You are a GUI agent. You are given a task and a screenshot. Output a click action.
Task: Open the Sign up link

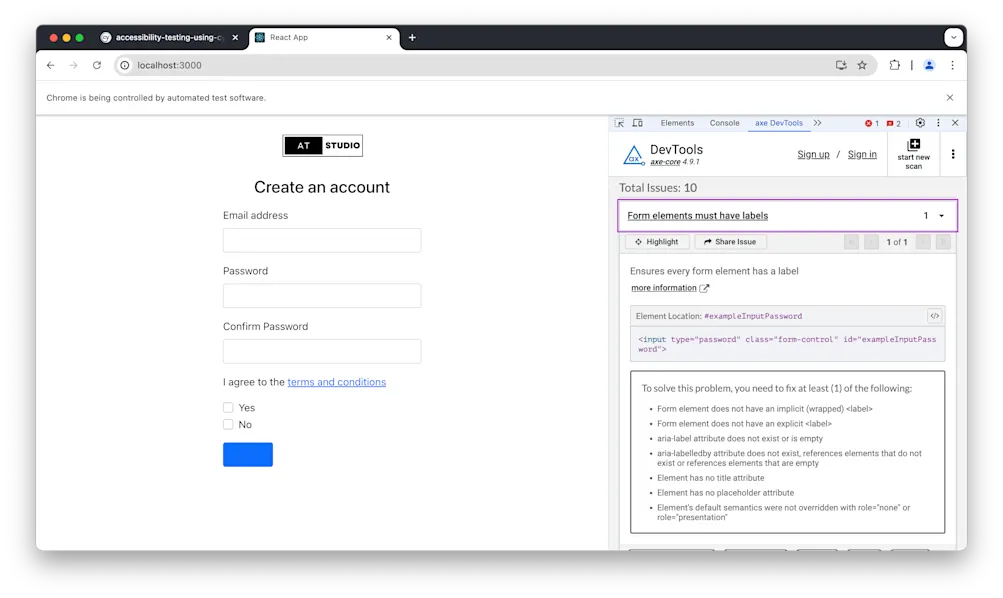pos(813,154)
